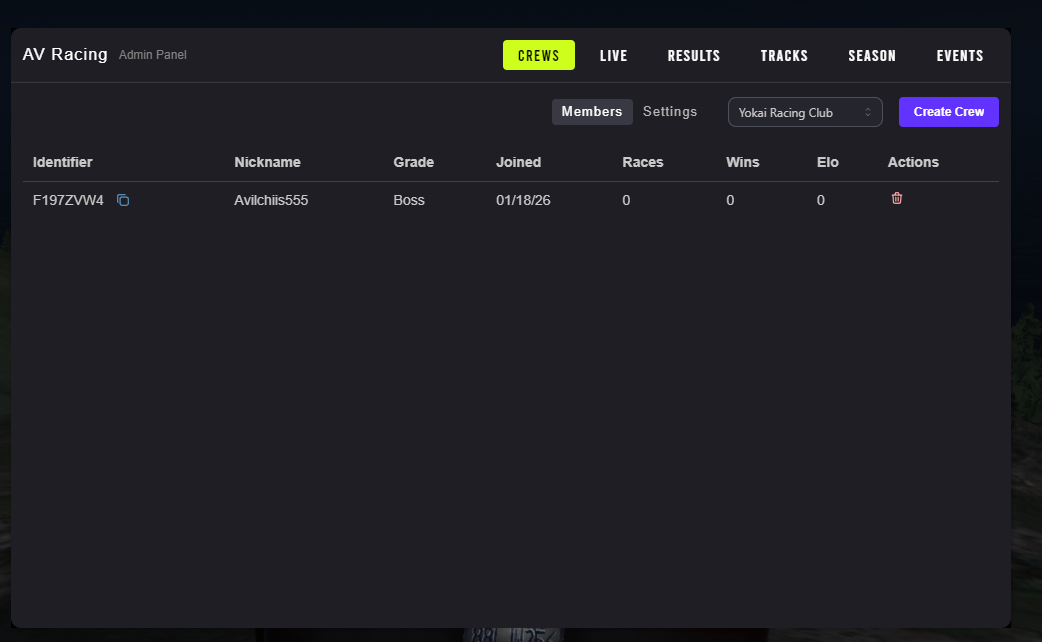The image size is (1042, 642).
Task: Click the Identifier column header
Action: pos(63,162)
